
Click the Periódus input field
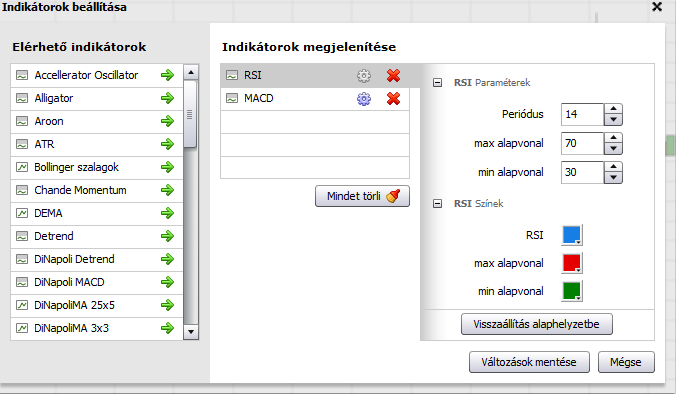[582, 114]
